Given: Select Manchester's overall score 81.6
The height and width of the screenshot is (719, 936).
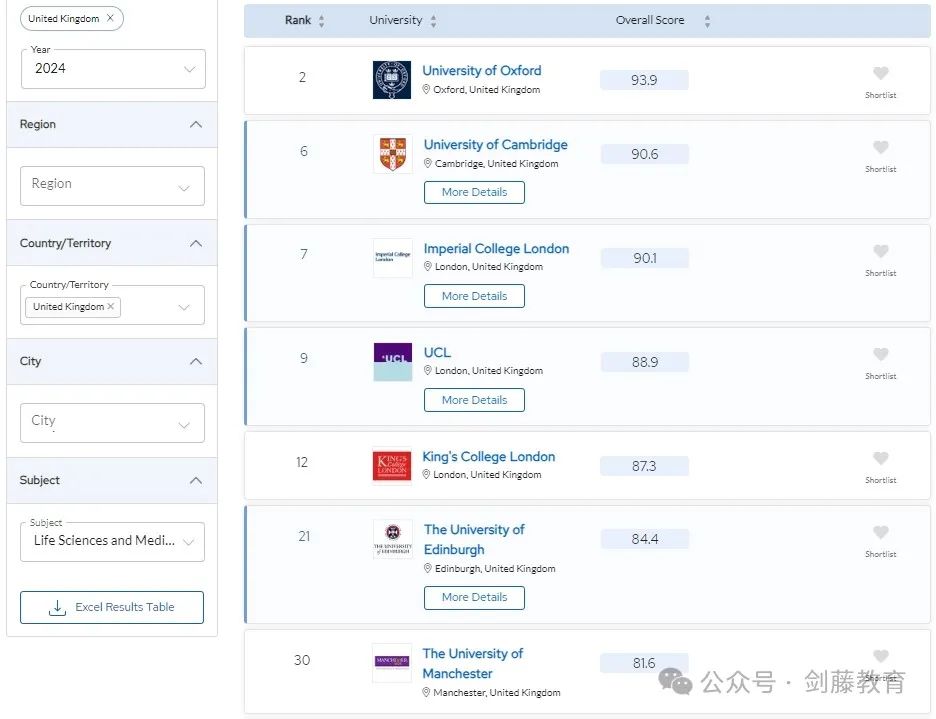Looking at the screenshot, I should pos(644,663).
